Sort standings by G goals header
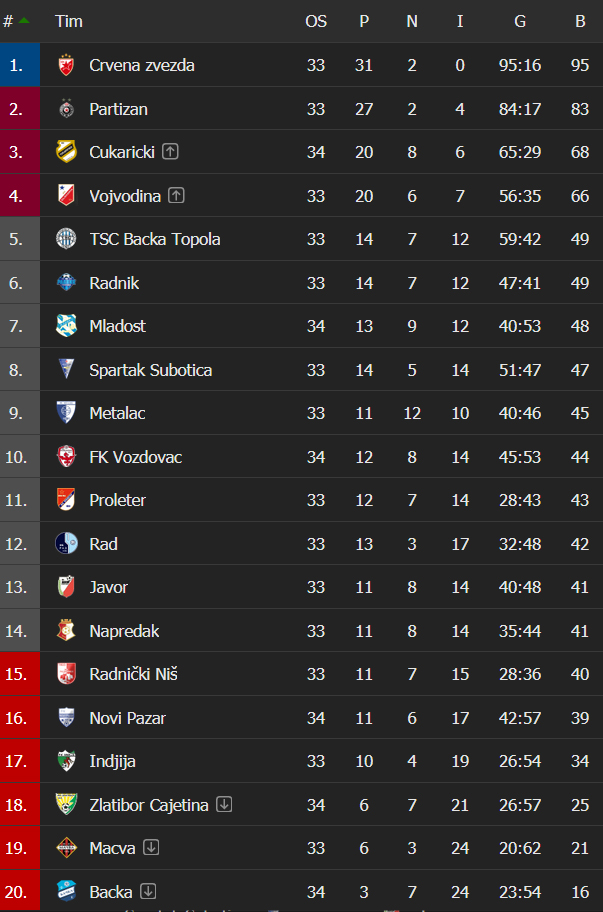Viewport: 603px width, 912px height. tap(520, 22)
